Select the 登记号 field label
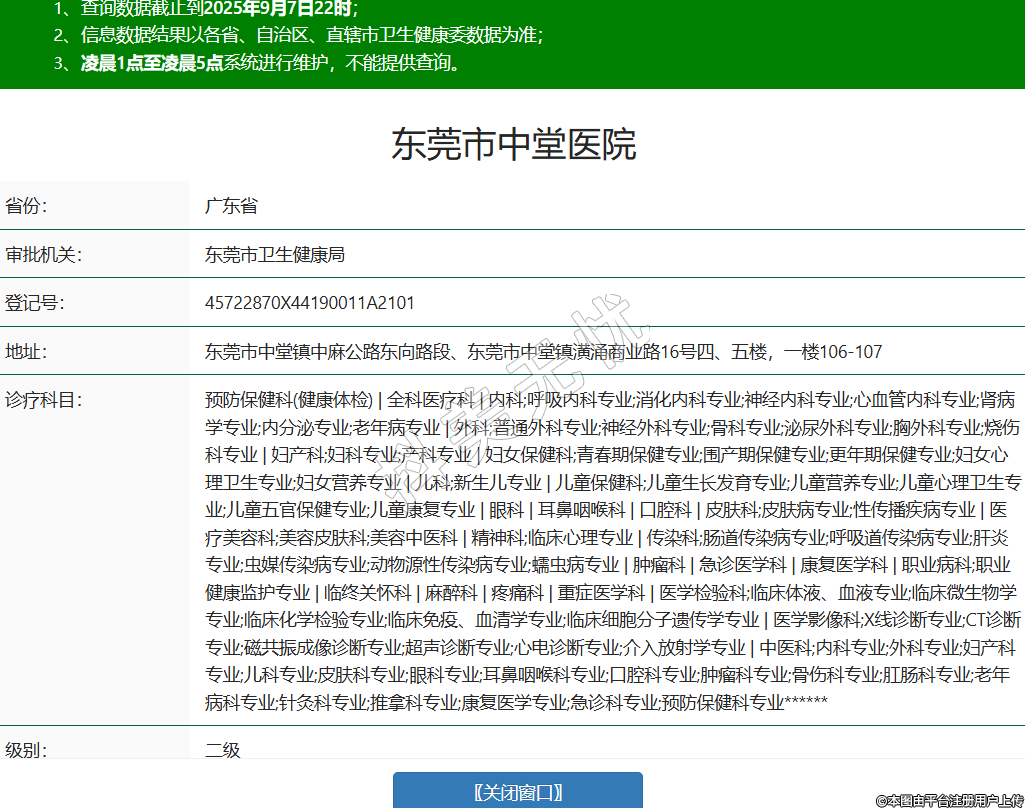 [x=35, y=302]
